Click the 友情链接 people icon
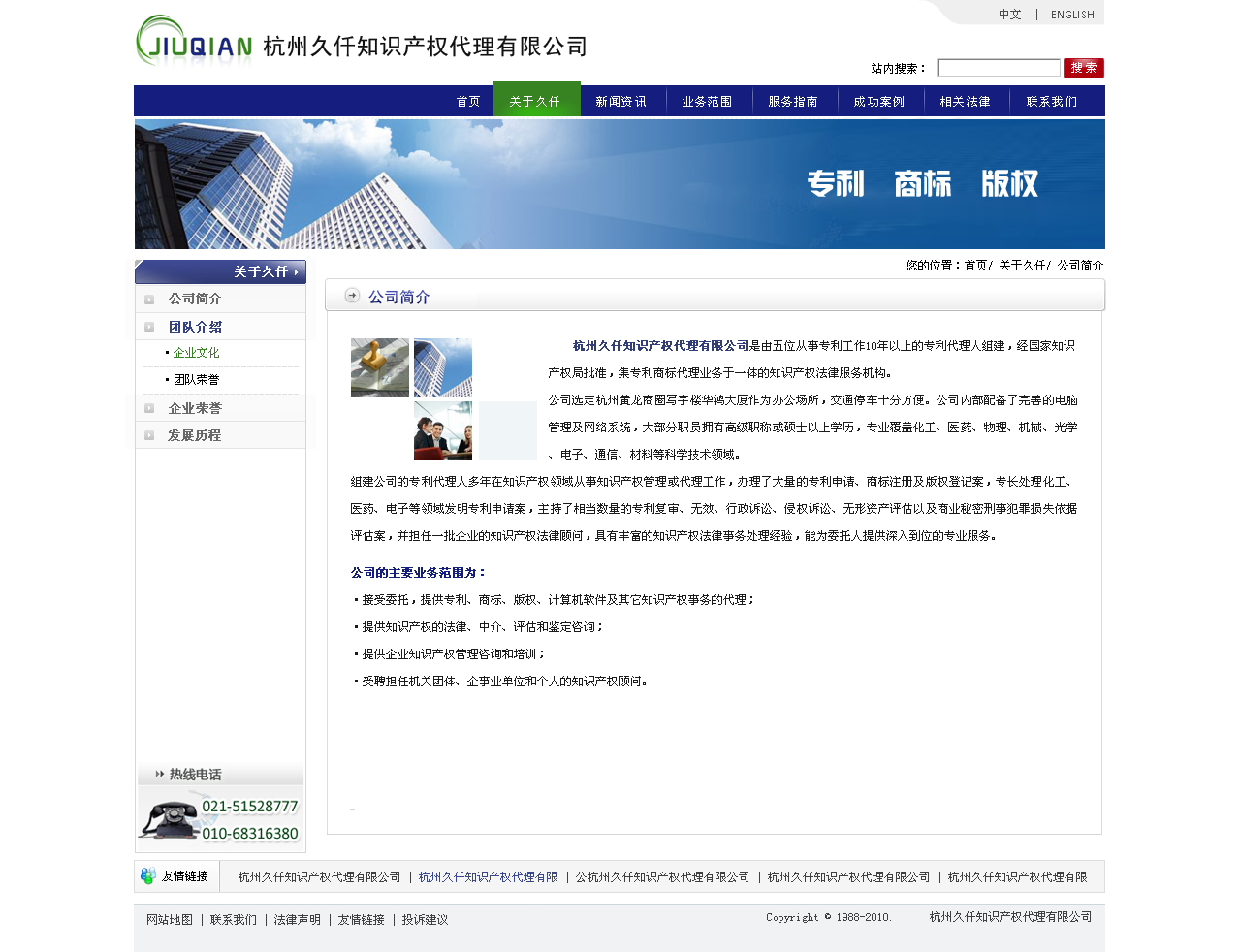Image resolution: width=1241 pixels, height=952 pixels. (x=147, y=876)
